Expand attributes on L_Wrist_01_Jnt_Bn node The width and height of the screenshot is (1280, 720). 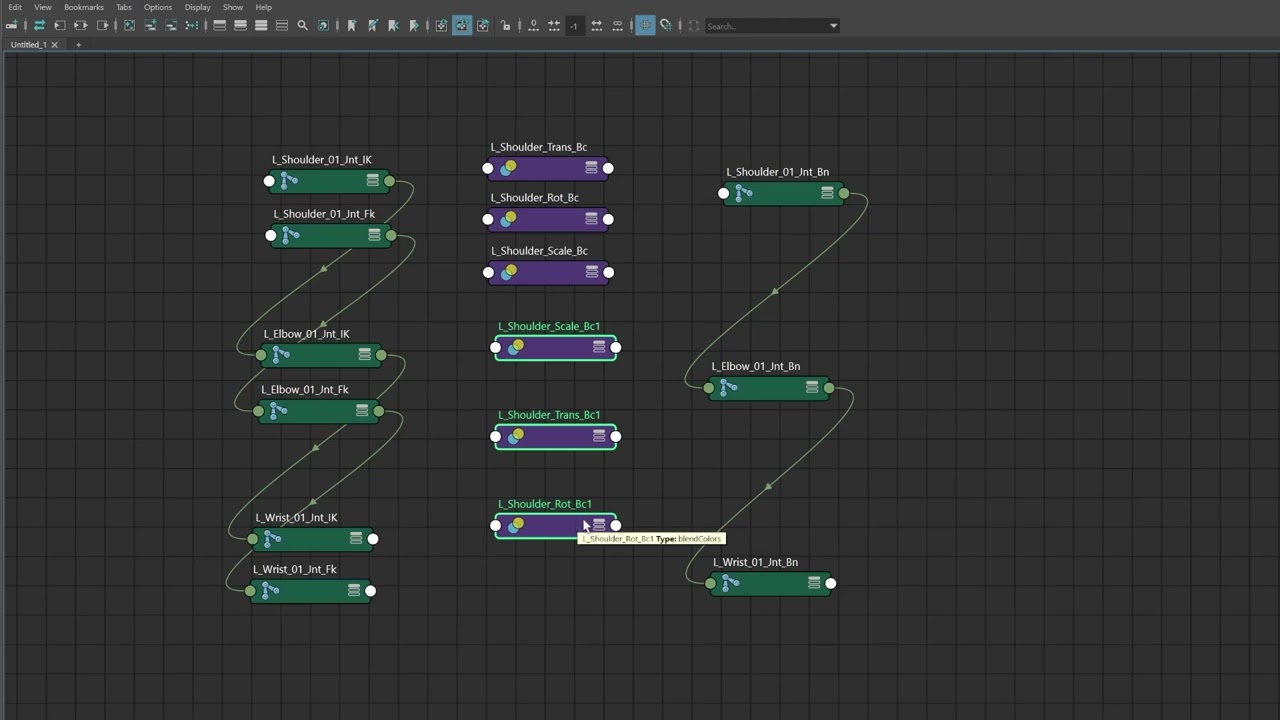(x=814, y=583)
